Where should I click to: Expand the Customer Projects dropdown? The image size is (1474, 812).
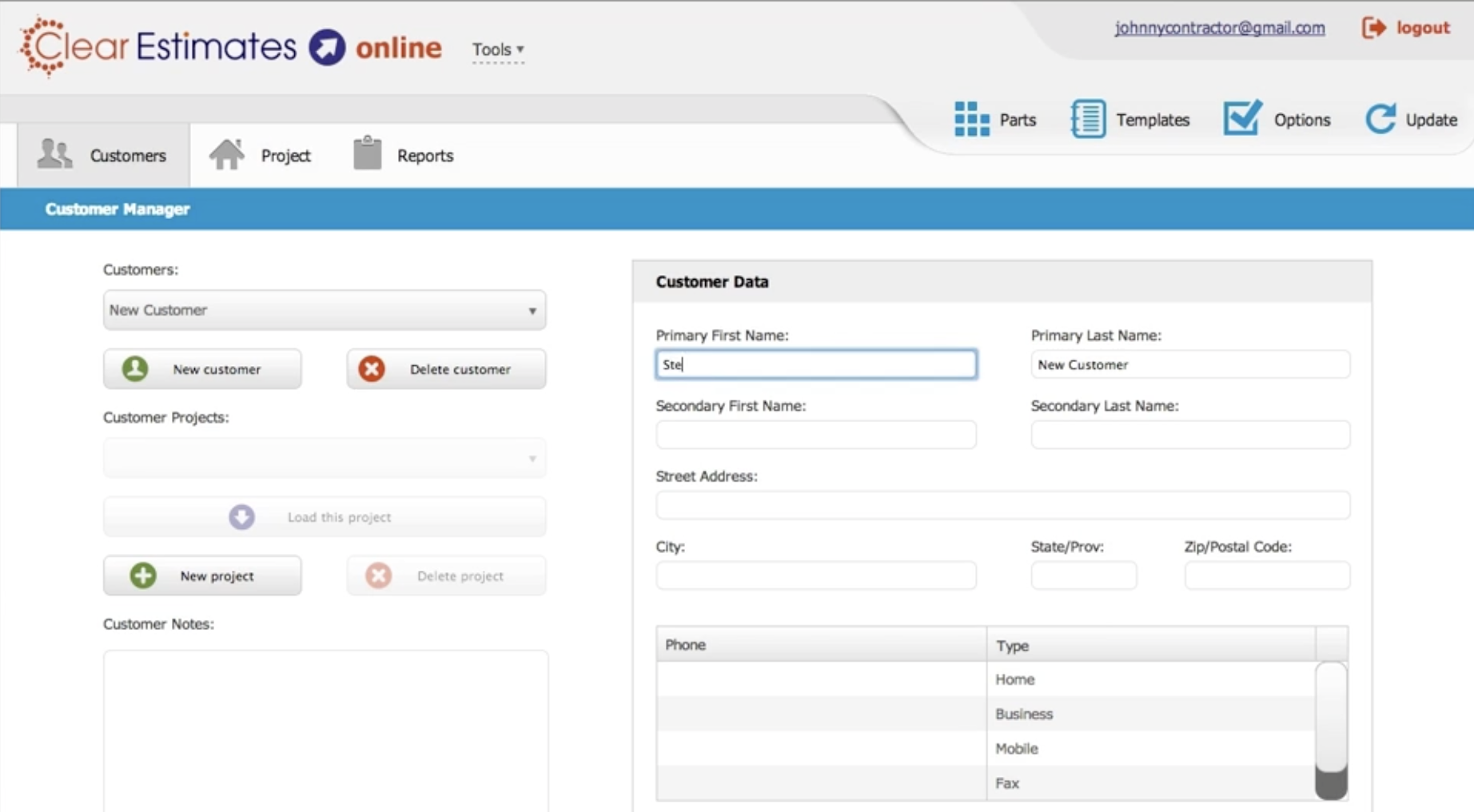point(325,458)
